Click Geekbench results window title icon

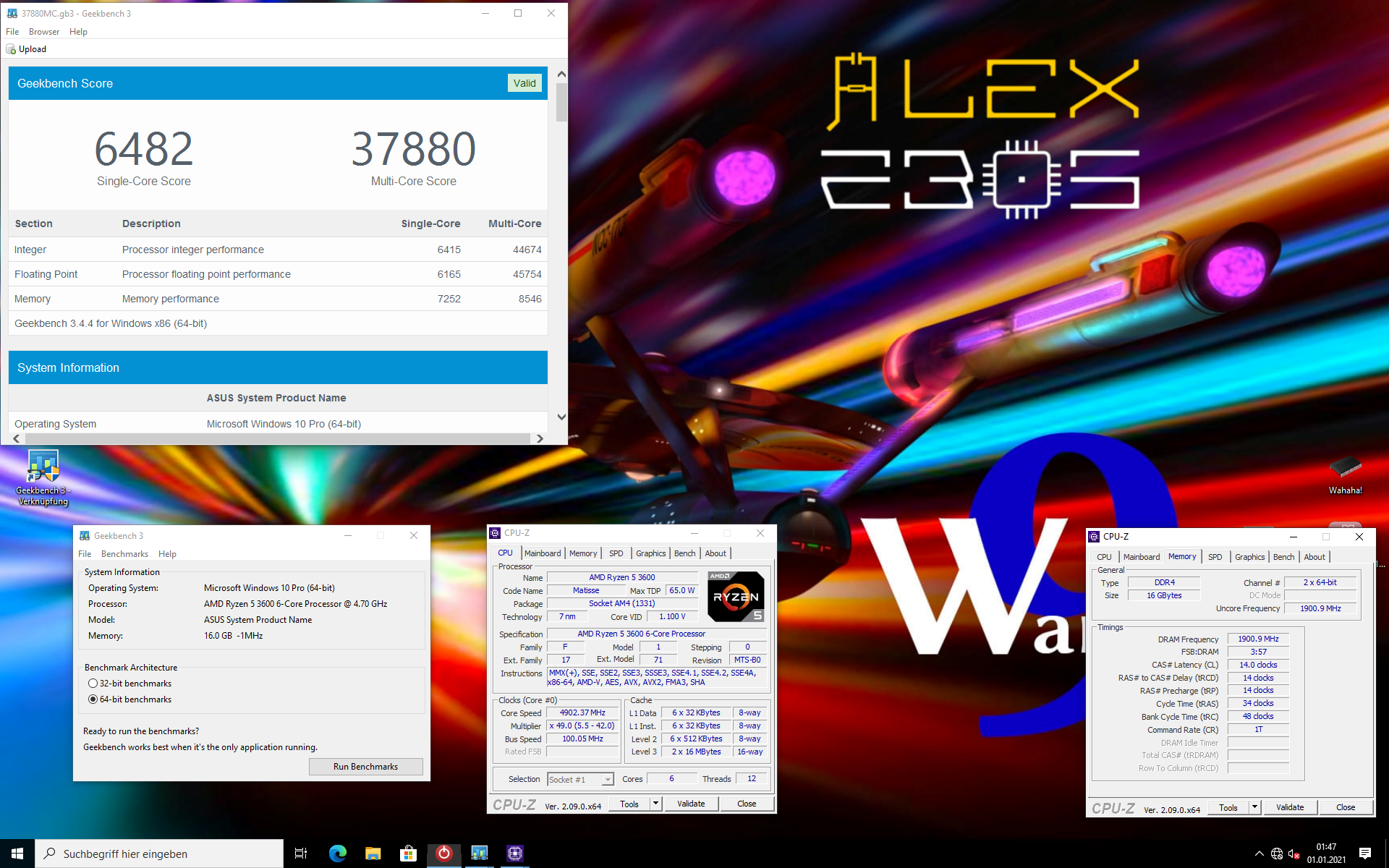point(12,13)
